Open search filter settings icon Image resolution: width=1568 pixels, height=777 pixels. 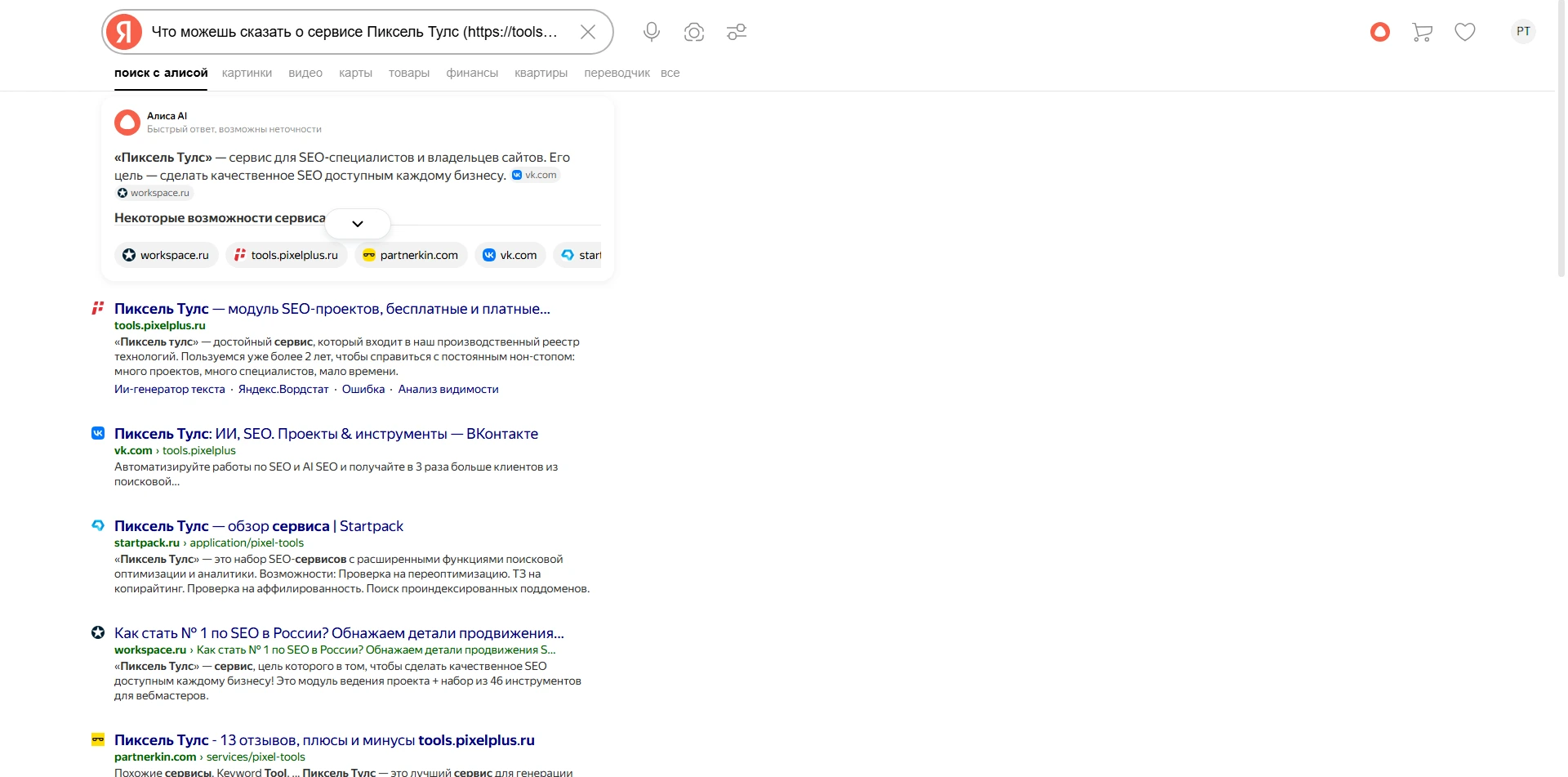click(736, 32)
